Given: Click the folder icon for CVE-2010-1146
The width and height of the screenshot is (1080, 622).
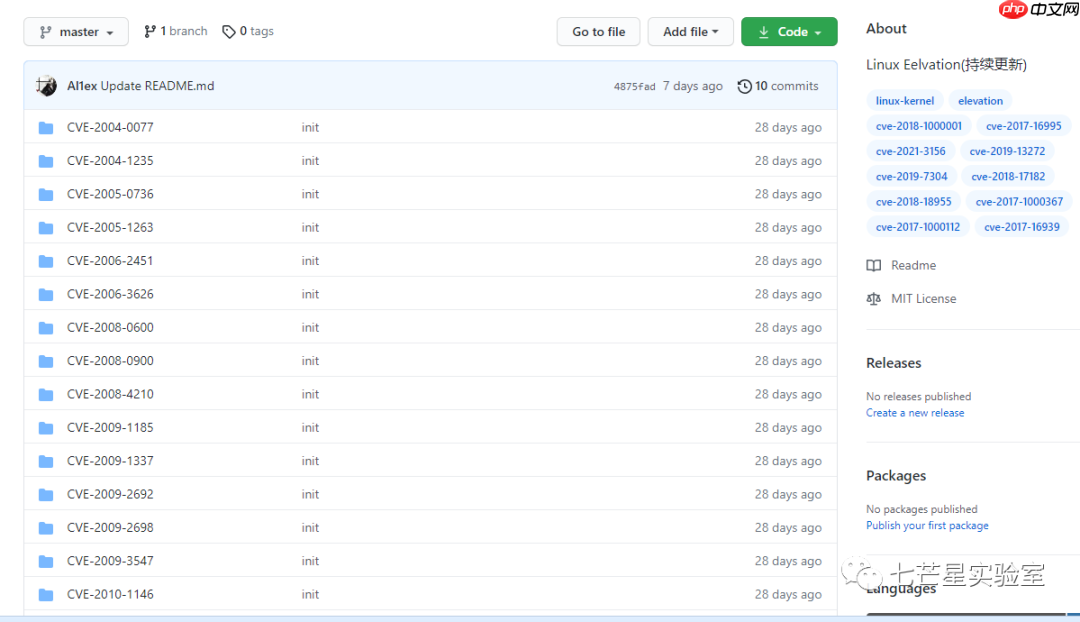Looking at the screenshot, I should coord(46,594).
